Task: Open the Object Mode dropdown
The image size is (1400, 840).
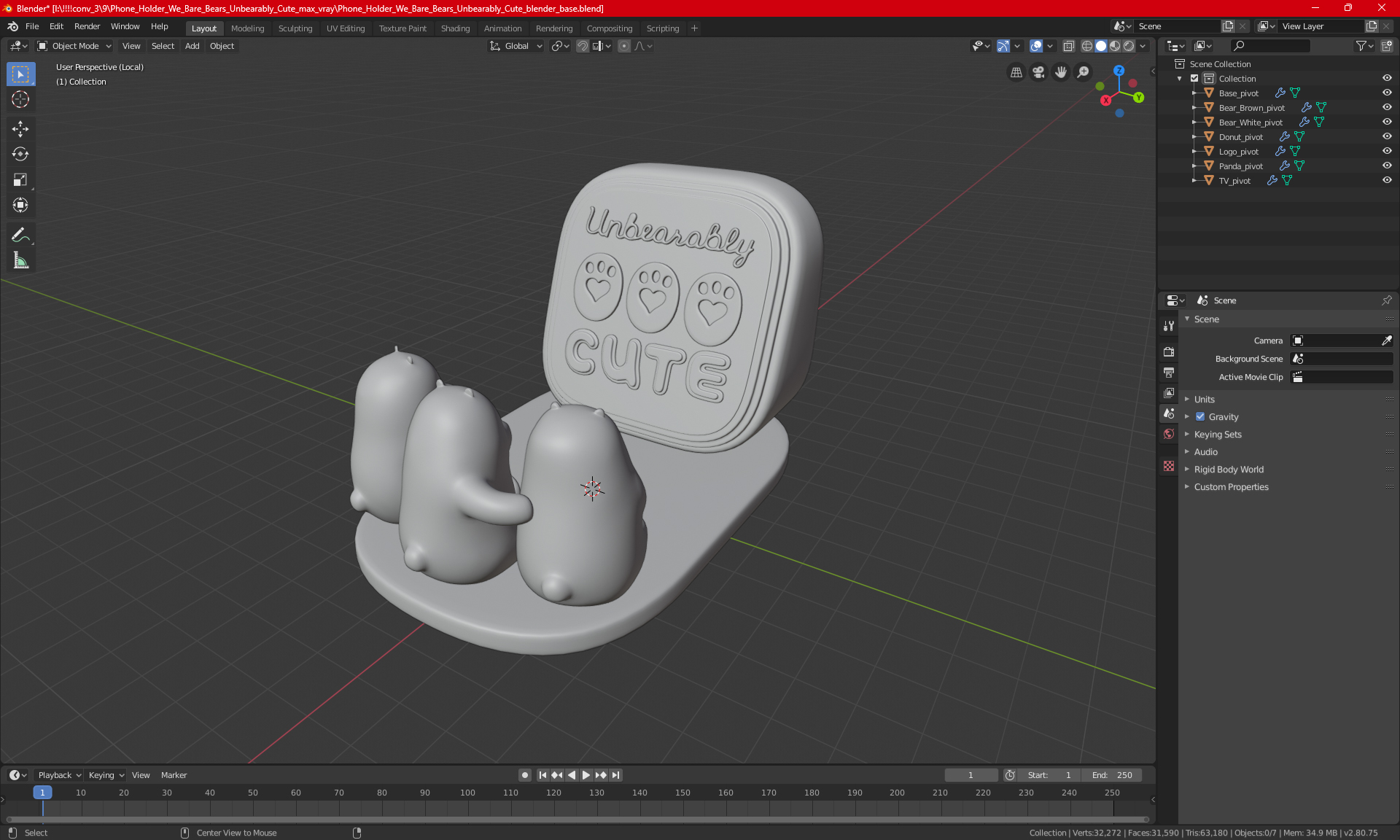Action: click(74, 46)
